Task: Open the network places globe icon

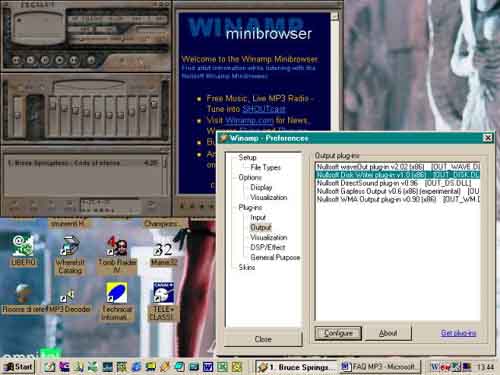Action: [x=23, y=298]
